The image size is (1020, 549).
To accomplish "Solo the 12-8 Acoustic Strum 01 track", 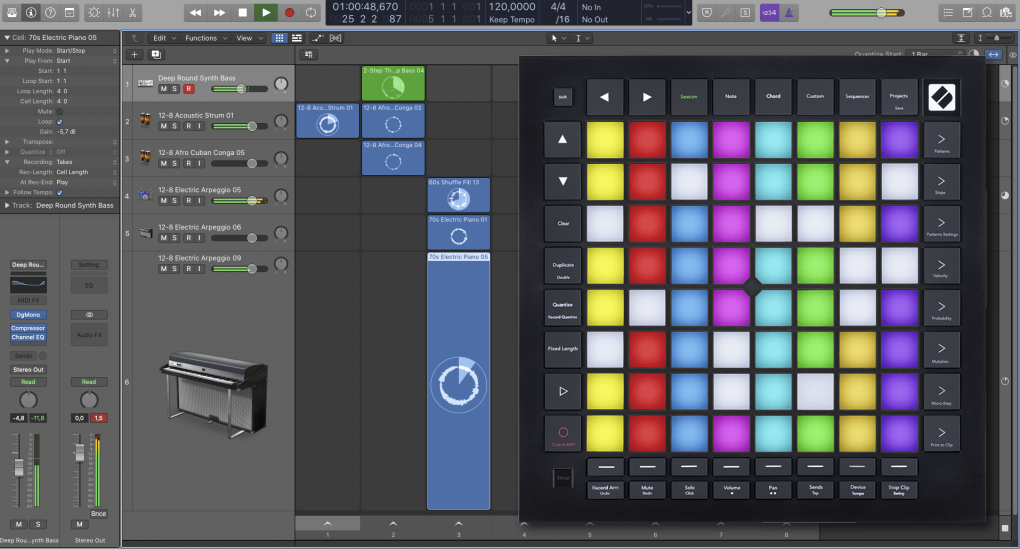I will pos(174,126).
